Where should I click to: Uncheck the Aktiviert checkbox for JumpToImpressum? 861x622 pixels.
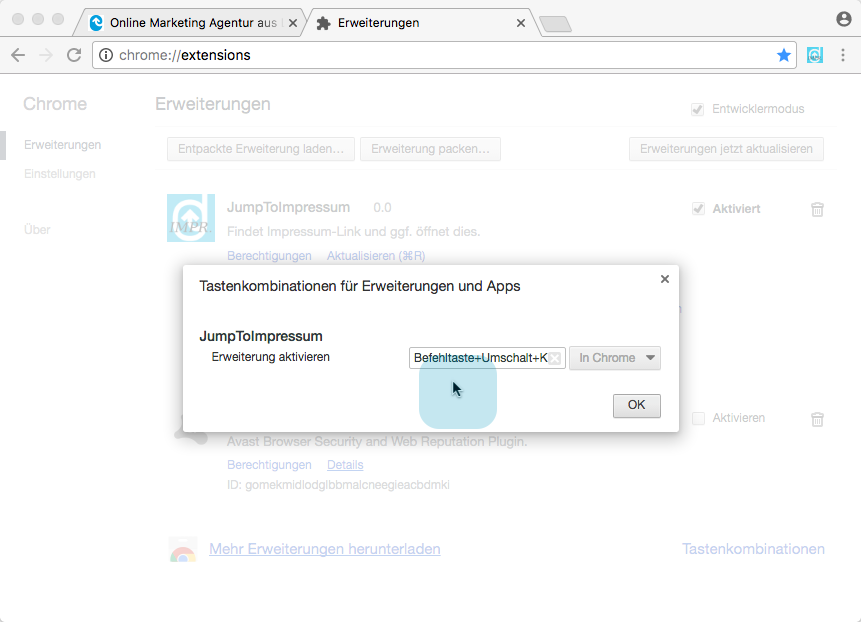click(x=698, y=209)
